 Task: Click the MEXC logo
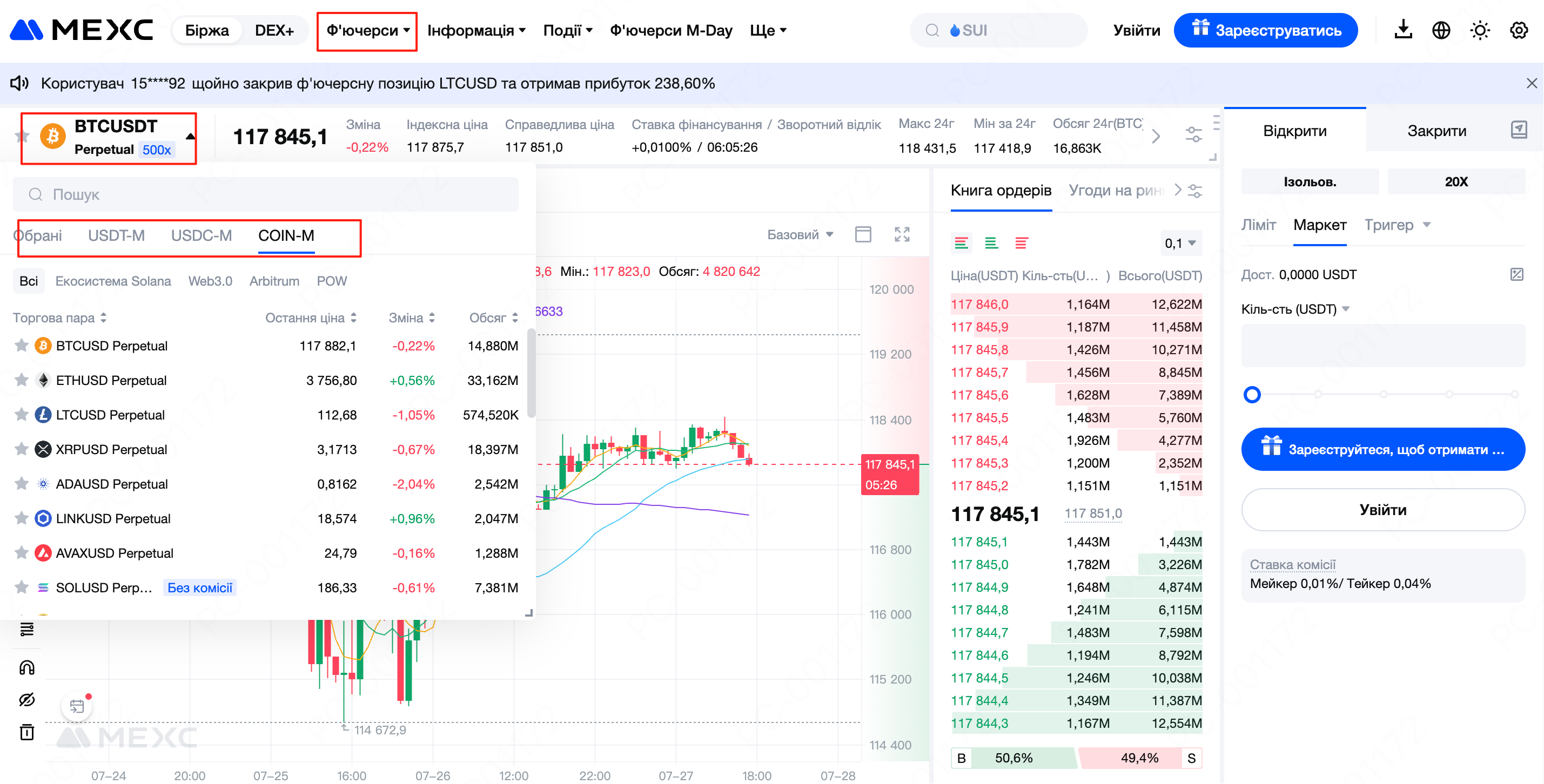coord(82,30)
